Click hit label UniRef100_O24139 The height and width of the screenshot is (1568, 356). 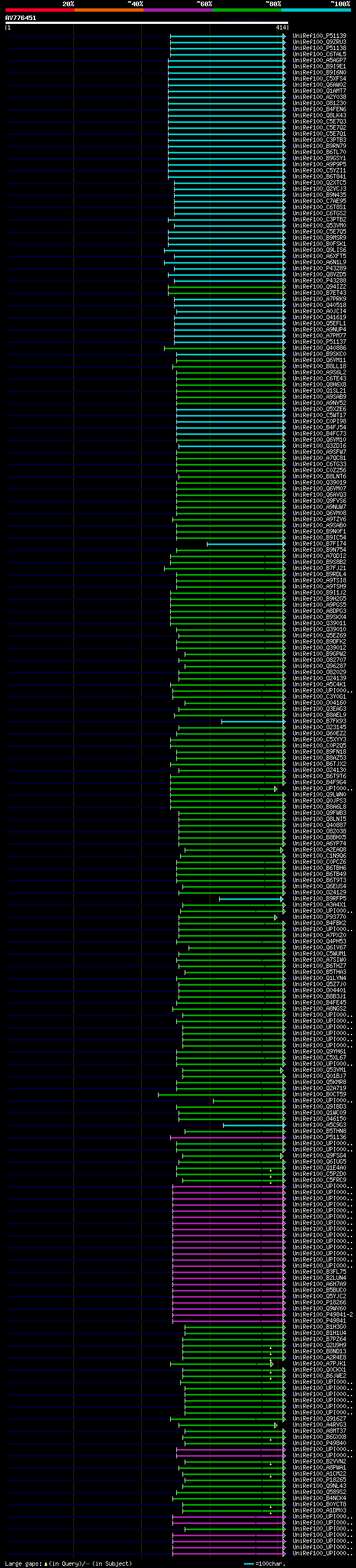pos(319,679)
